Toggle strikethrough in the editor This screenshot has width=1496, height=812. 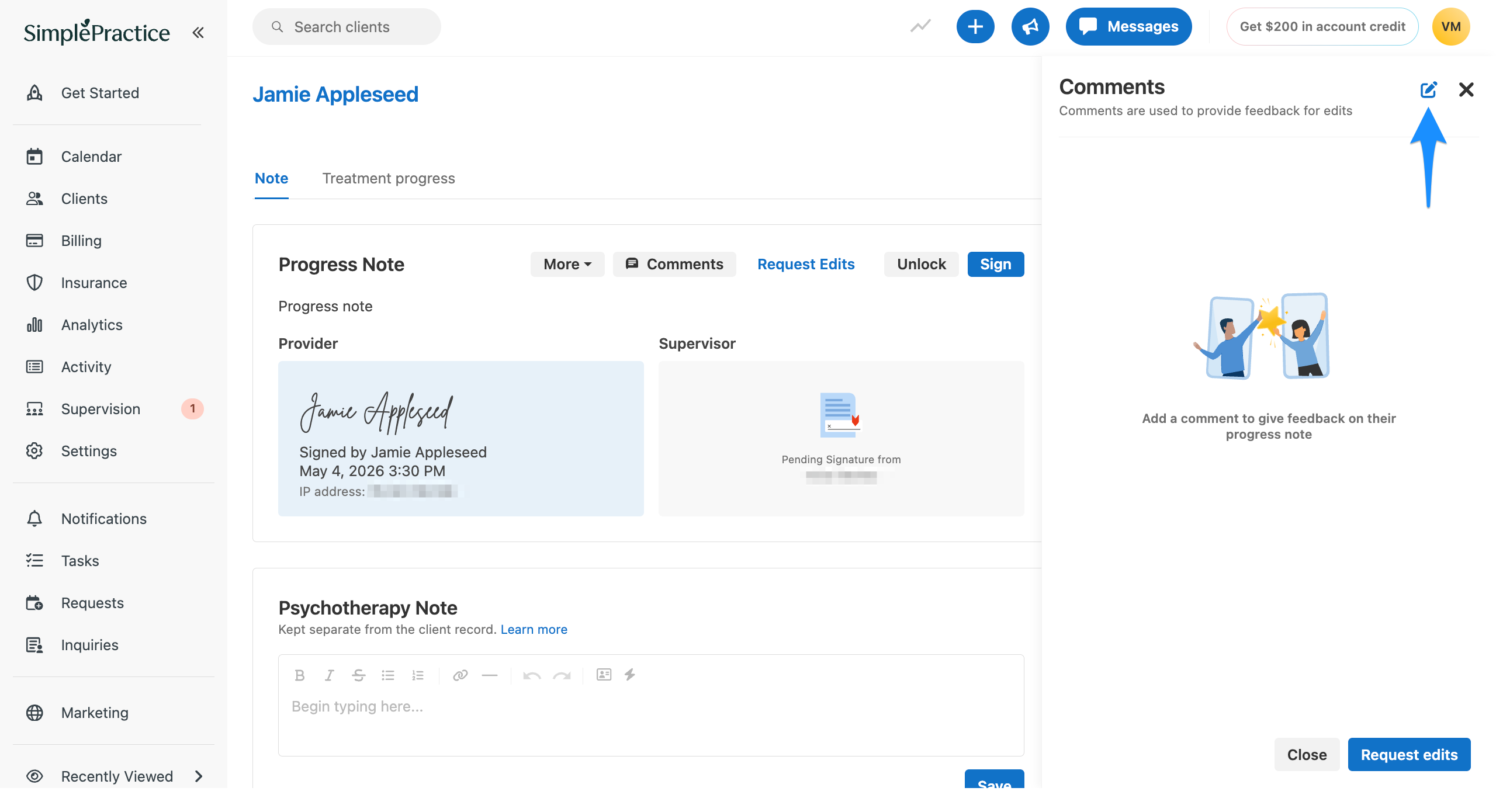click(358, 675)
